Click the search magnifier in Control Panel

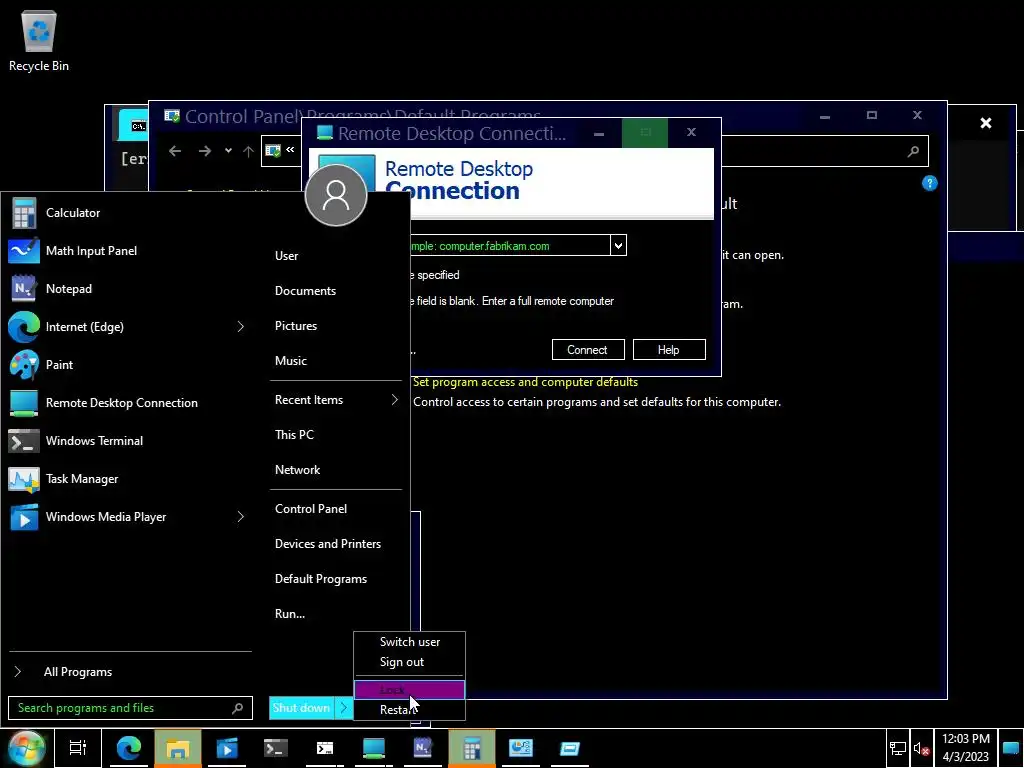coord(913,152)
